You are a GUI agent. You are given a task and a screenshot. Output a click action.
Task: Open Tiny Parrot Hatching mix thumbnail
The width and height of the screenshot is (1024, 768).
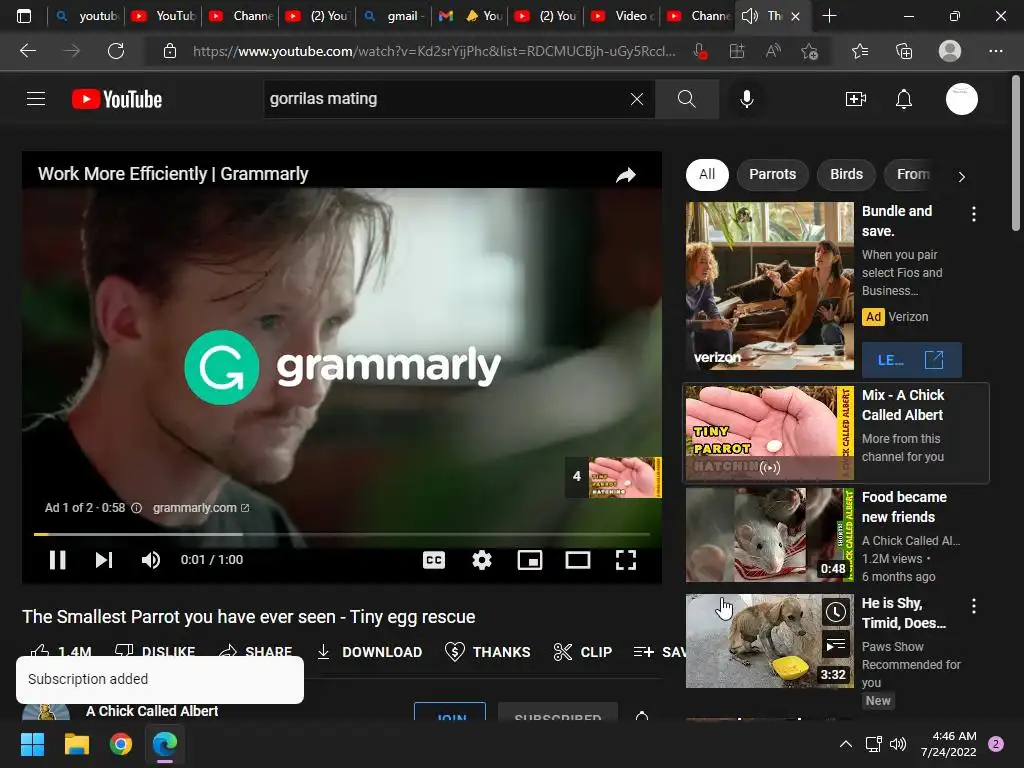769,433
